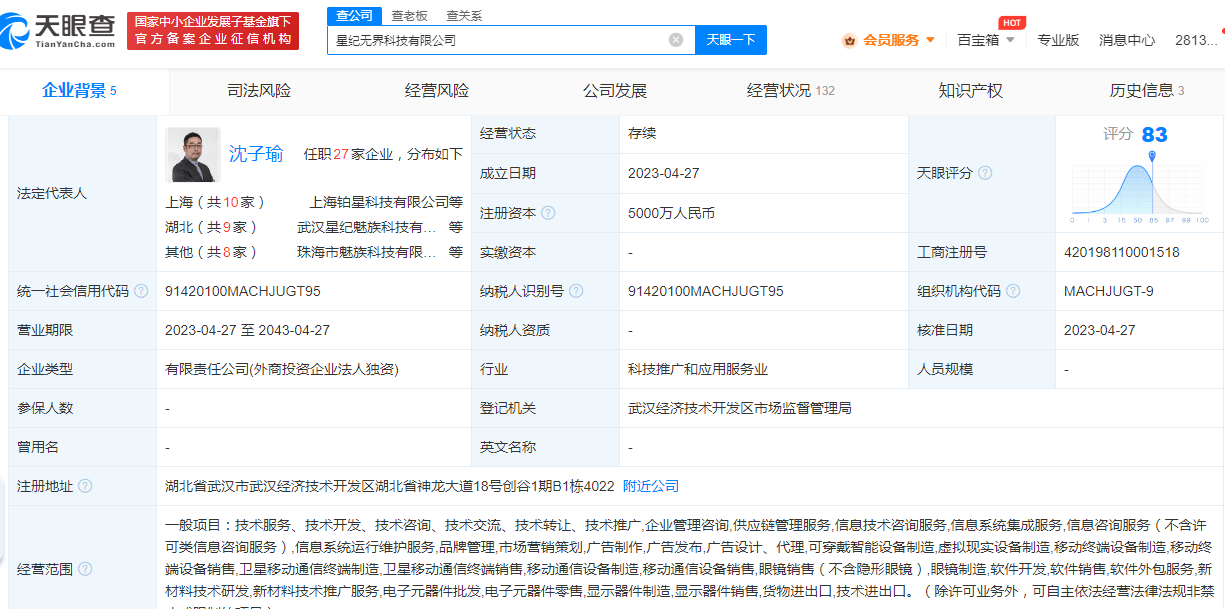The image size is (1225, 609).
Task: Click help icon next to 注册地址
Action: pyautogui.click(x=85, y=486)
